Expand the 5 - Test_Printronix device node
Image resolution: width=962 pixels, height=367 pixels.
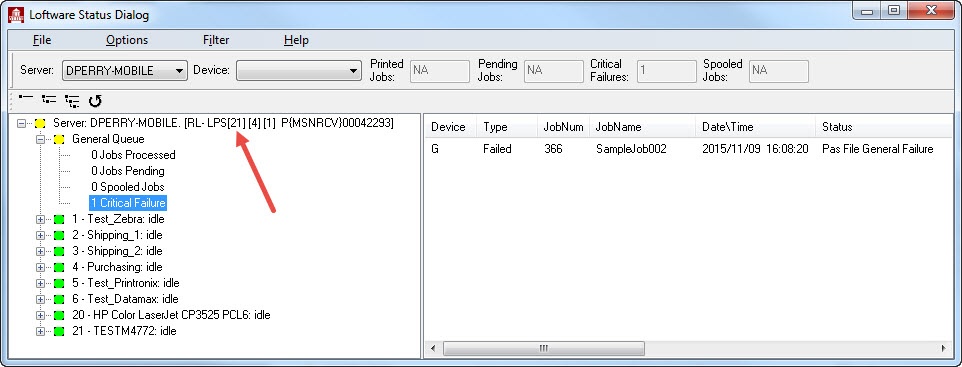tap(40, 283)
